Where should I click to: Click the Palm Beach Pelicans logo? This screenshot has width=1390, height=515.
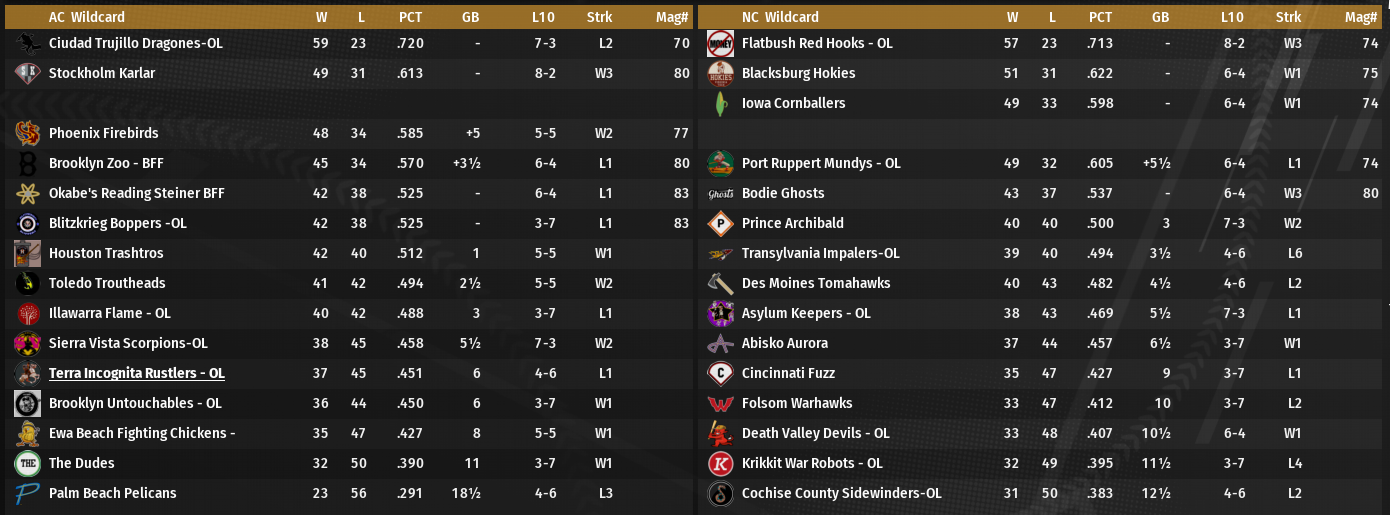click(x=28, y=494)
